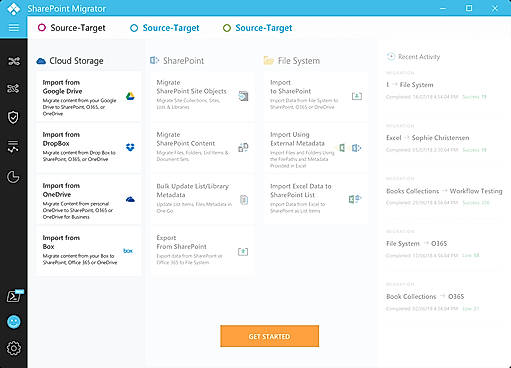Click the SharePoint Migrator window title
This screenshot has width=511, height=368.
pos(67,9)
